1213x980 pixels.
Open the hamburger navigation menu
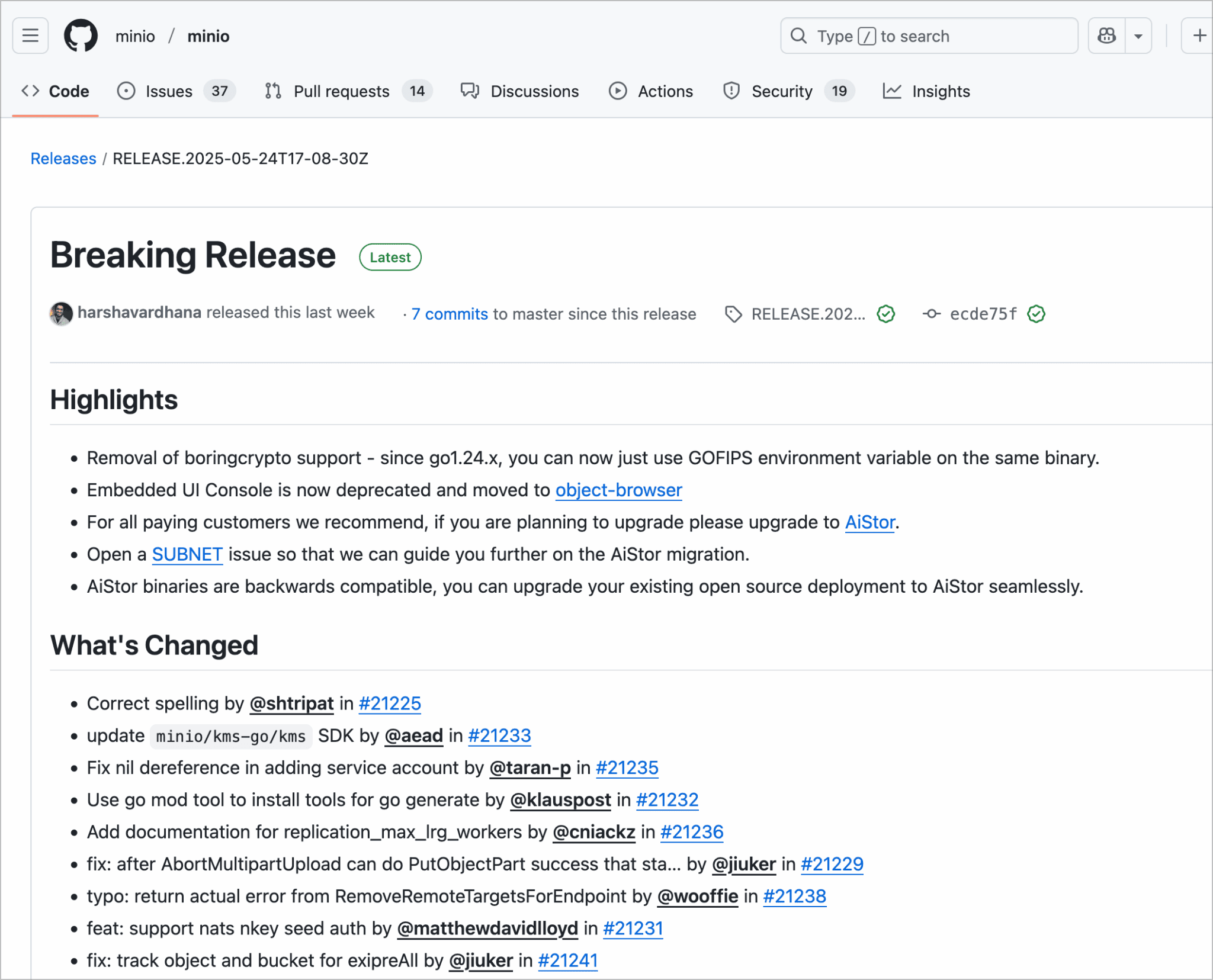pyautogui.click(x=30, y=36)
